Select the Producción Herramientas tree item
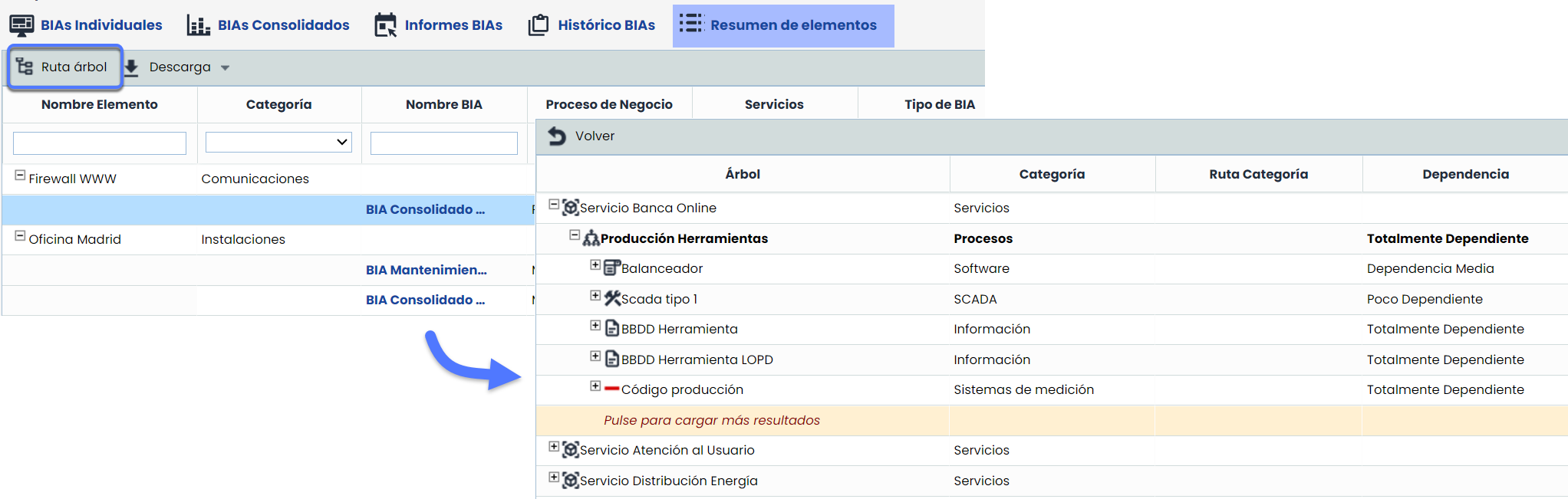Screen dimensions: 1568x499 (x=684, y=238)
